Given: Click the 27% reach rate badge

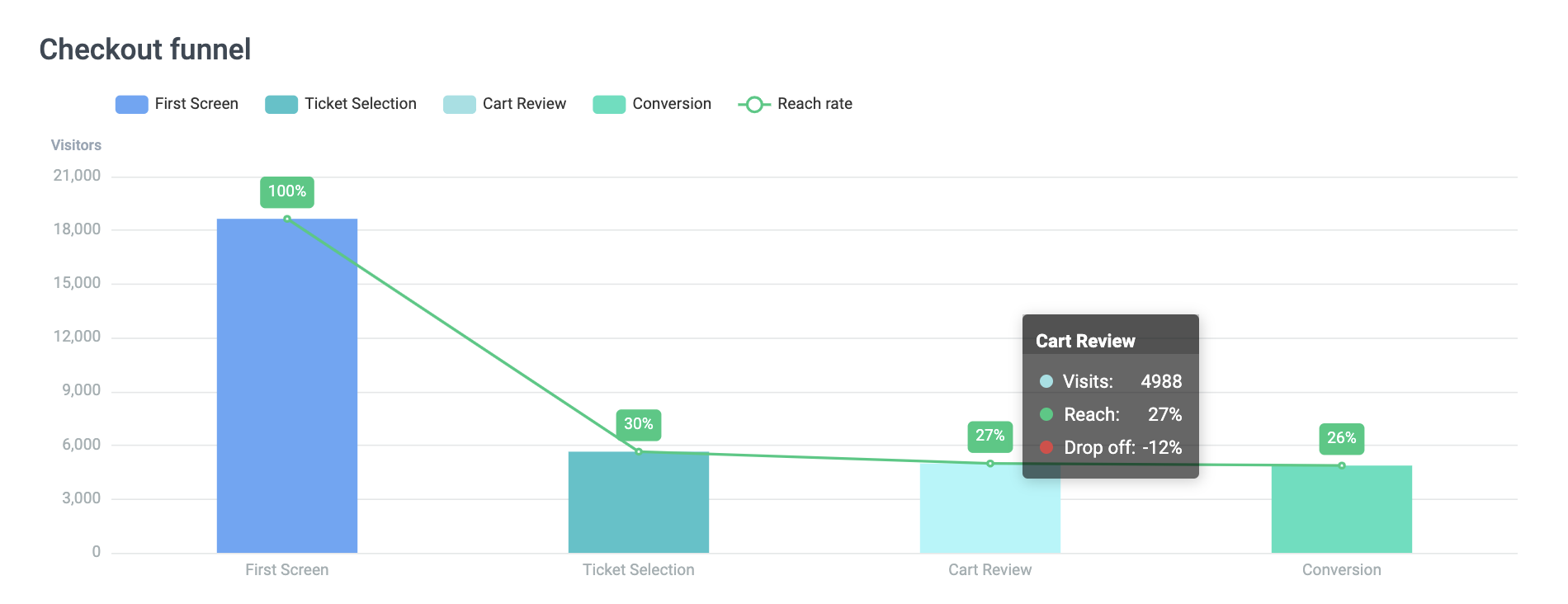Looking at the screenshot, I should [x=989, y=436].
